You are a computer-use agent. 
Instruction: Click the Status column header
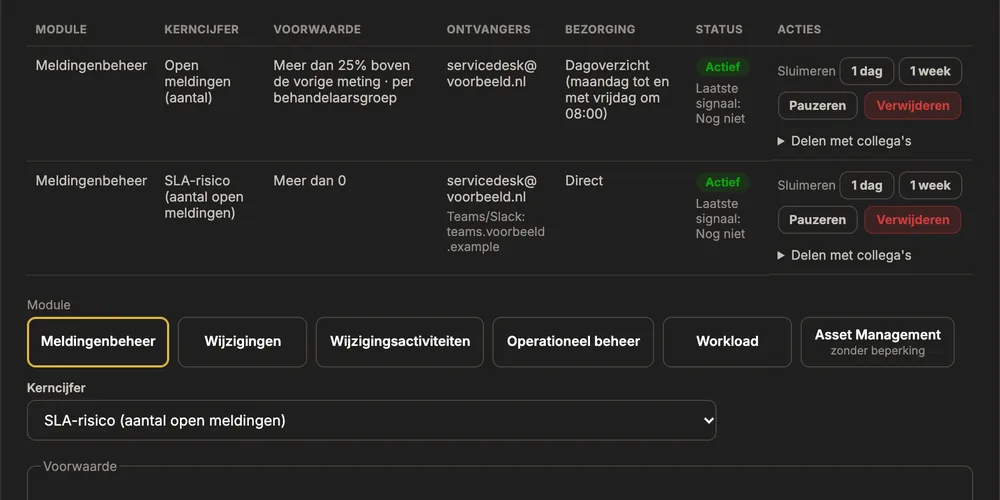pyautogui.click(x=719, y=29)
